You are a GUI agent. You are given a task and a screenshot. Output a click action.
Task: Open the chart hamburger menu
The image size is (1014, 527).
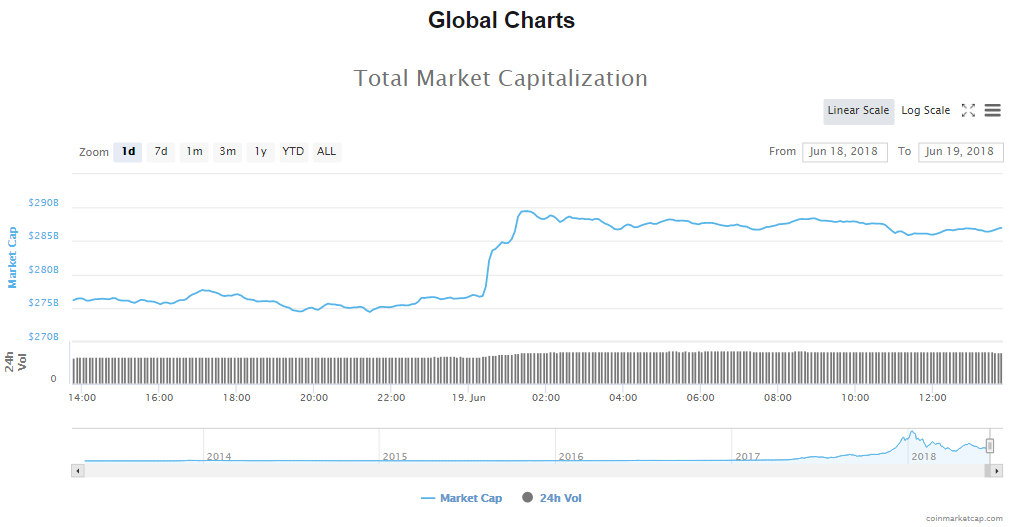pyautogui.click(x=993, y=111)
